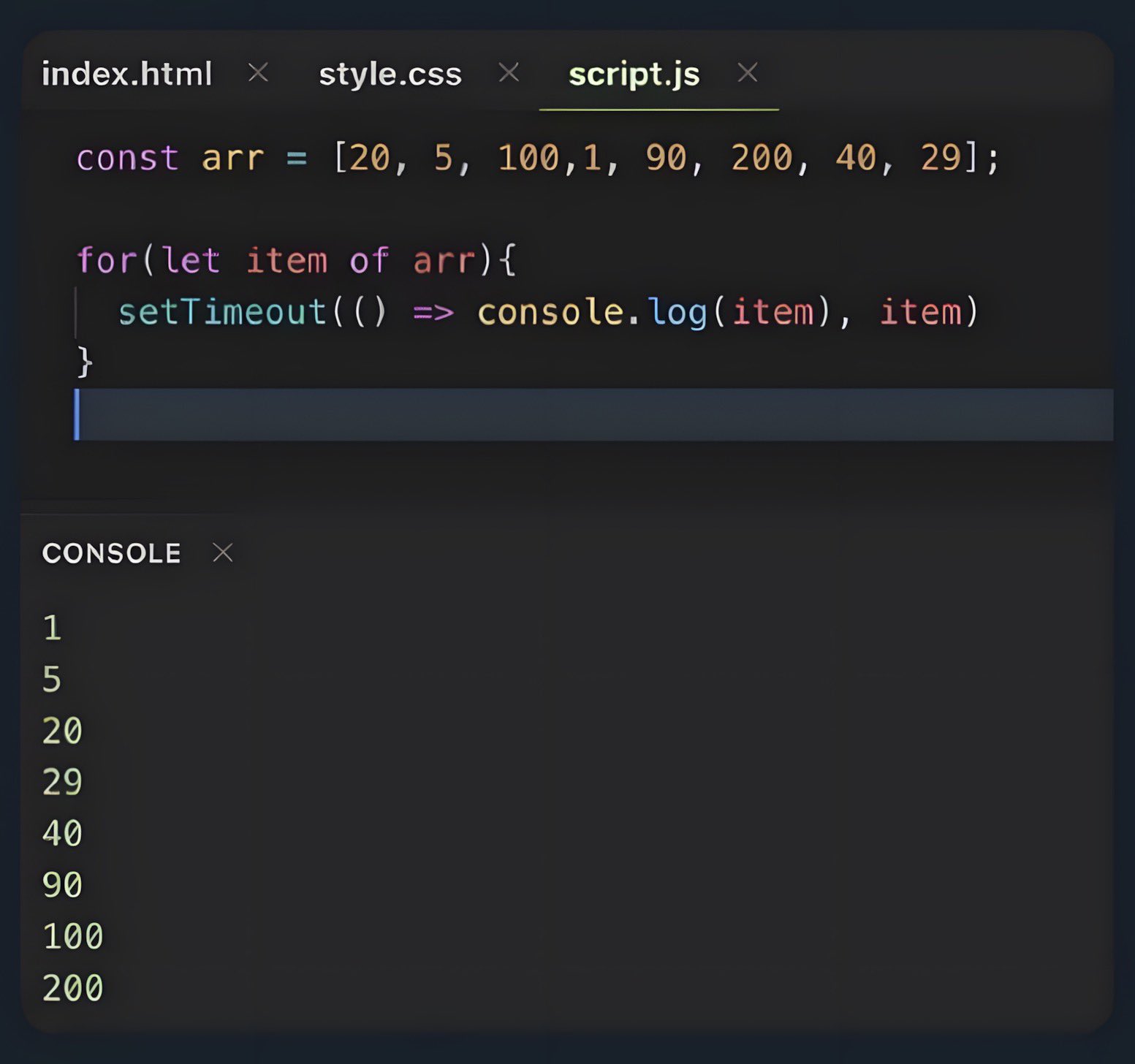Close the style.css tab

pyautogui.click(x=509, y=72)
